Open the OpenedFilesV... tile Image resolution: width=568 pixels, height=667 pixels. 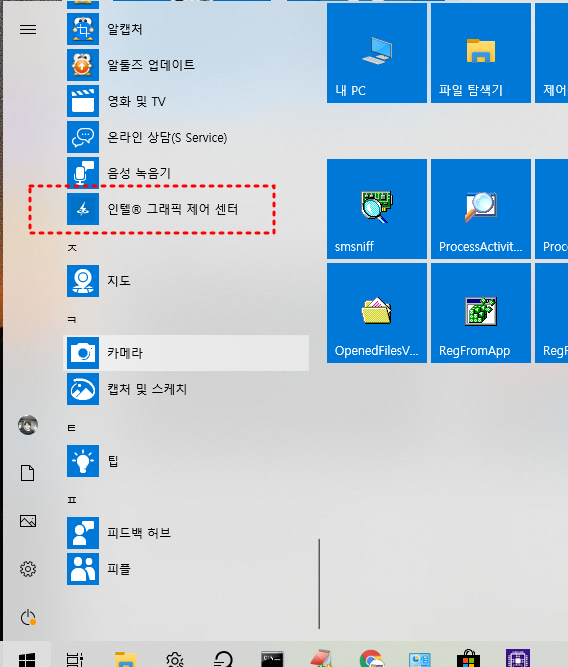[x=377, y=313]
